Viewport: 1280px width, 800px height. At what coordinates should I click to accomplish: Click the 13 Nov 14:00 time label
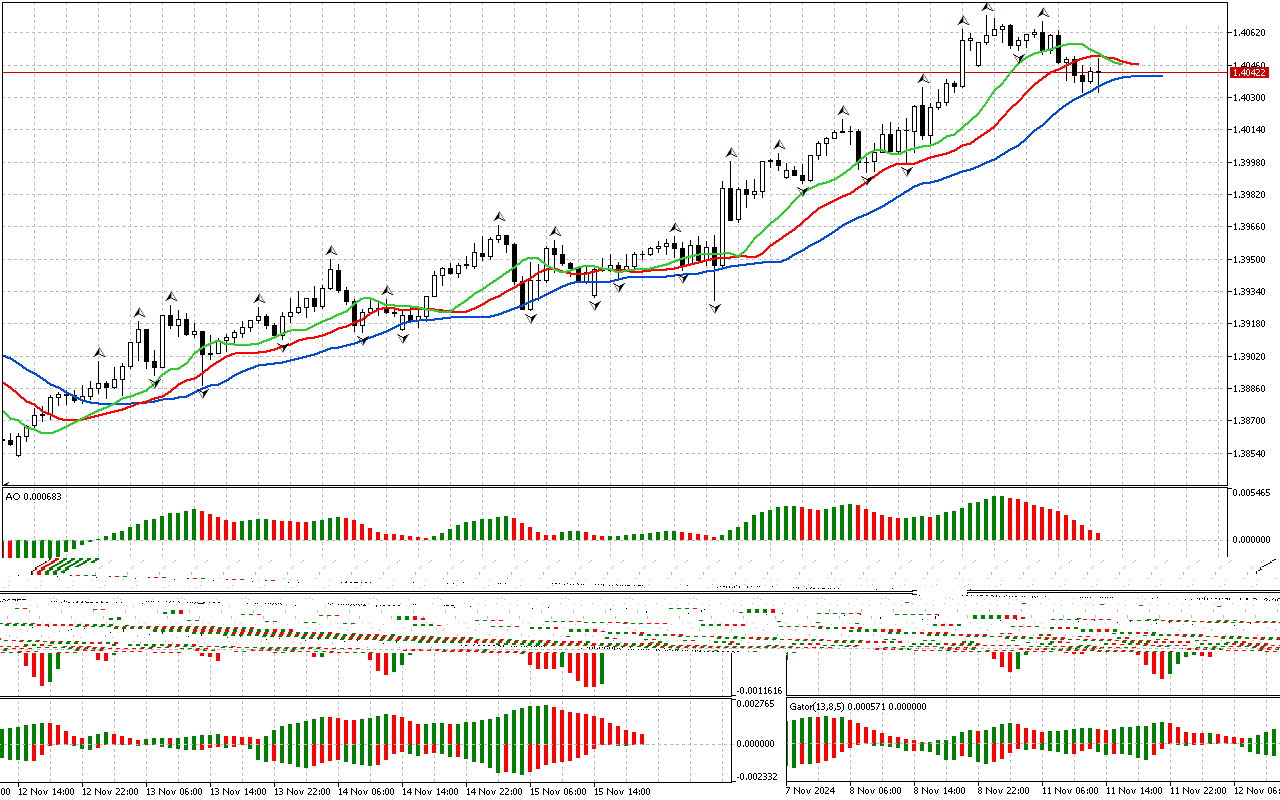238,791
